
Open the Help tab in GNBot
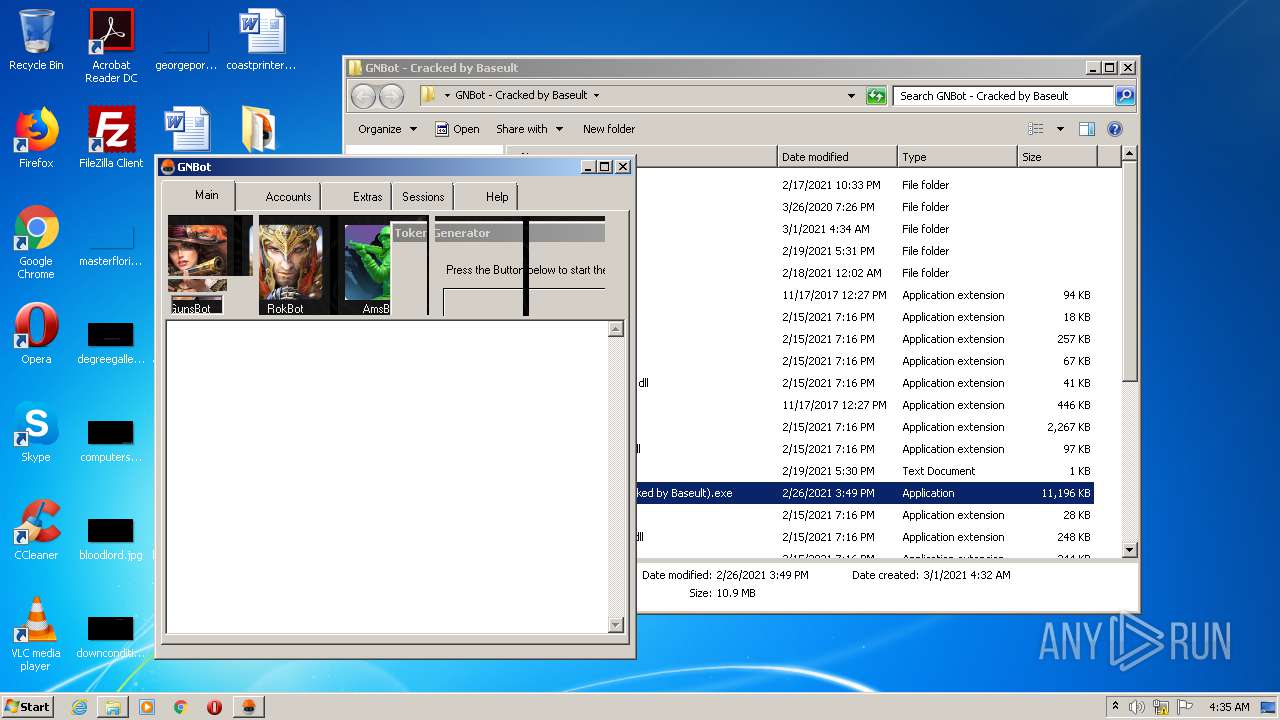coord(497,197)
